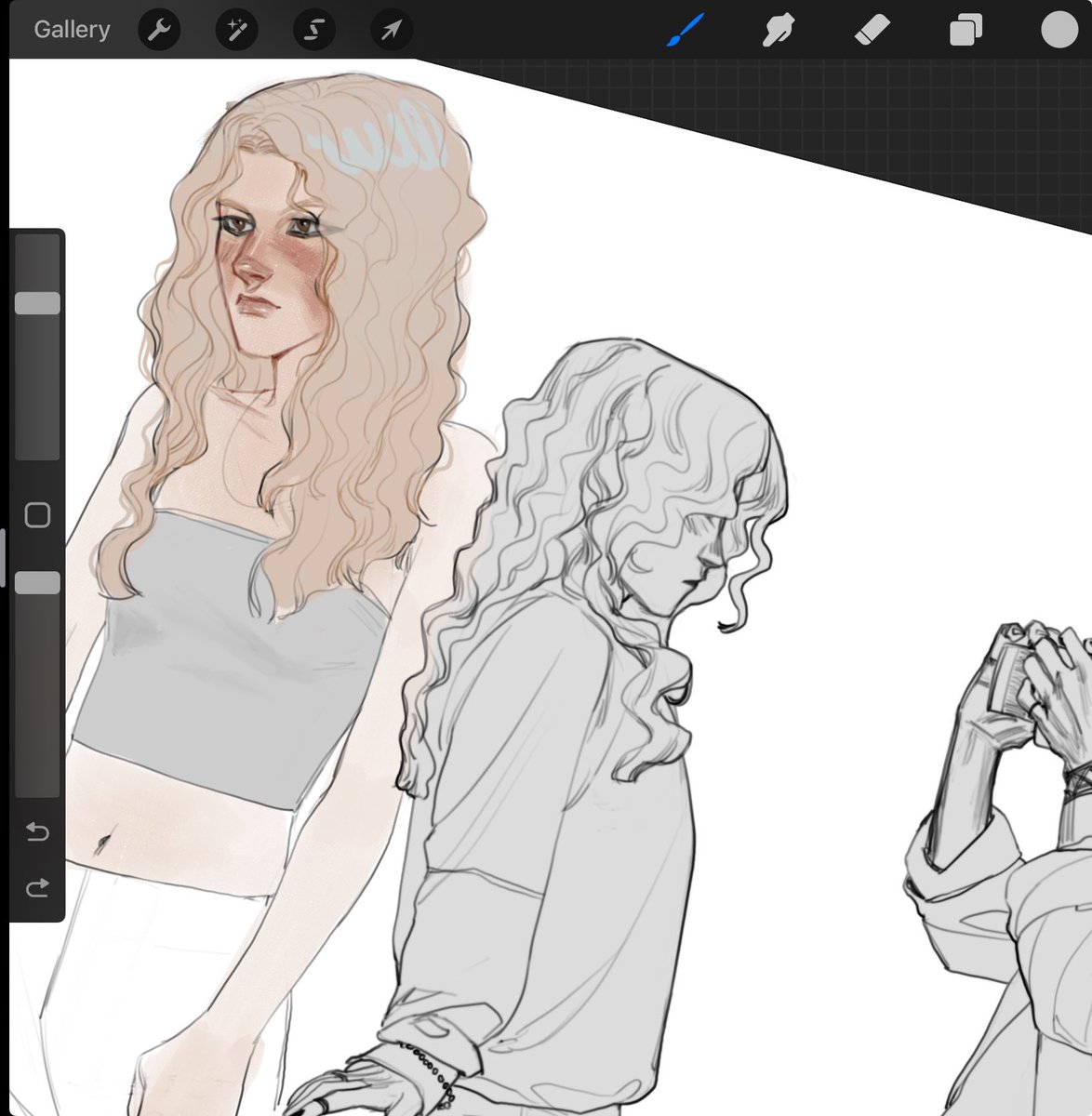Open Canvas settings through the wrench menu
The width and height of the screenshot is (1092, 1116).
point(159,29)
